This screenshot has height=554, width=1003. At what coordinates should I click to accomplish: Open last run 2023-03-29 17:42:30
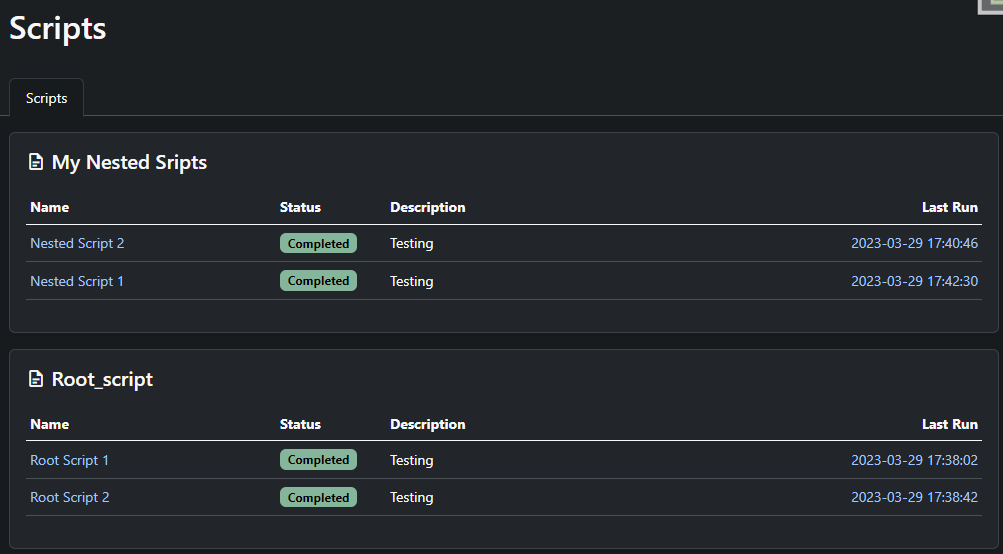tap(914, 281)
